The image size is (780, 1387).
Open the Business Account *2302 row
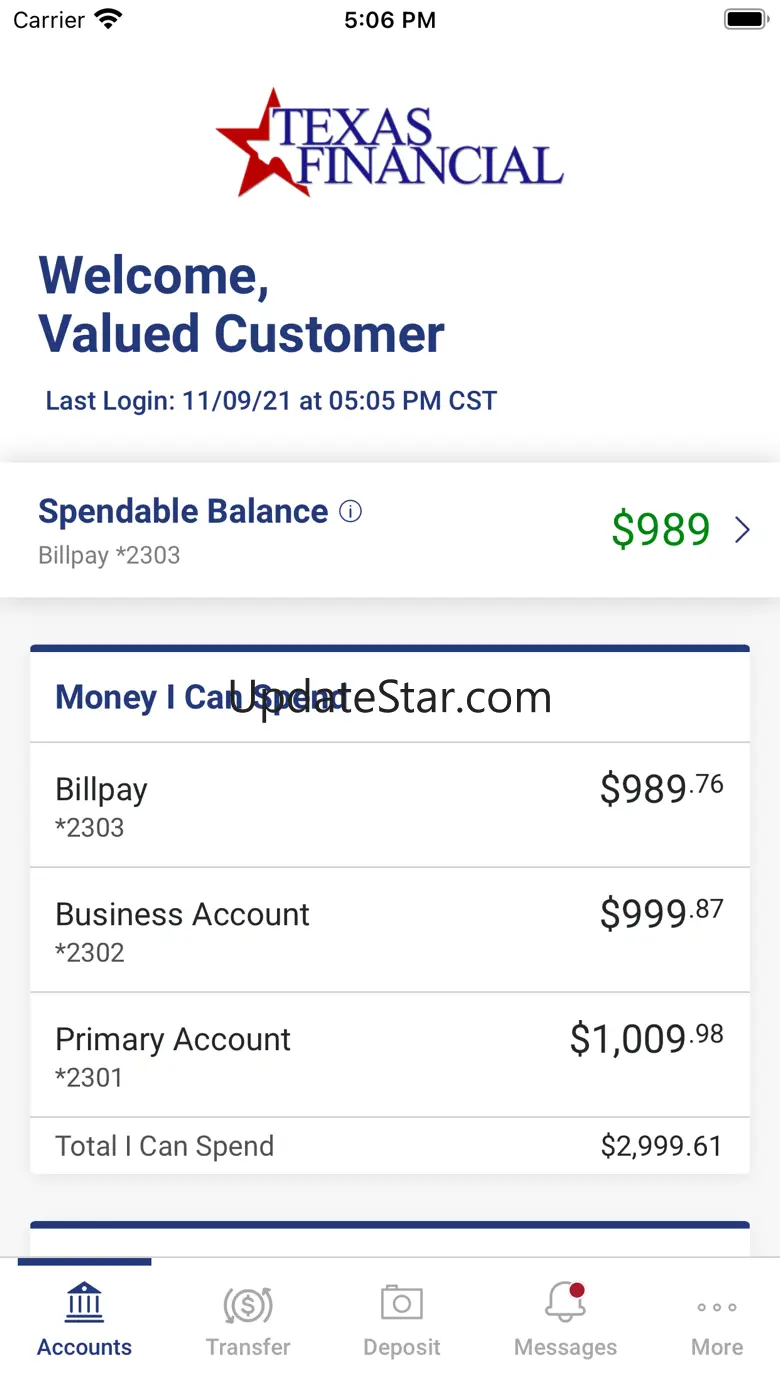point(390,930)
